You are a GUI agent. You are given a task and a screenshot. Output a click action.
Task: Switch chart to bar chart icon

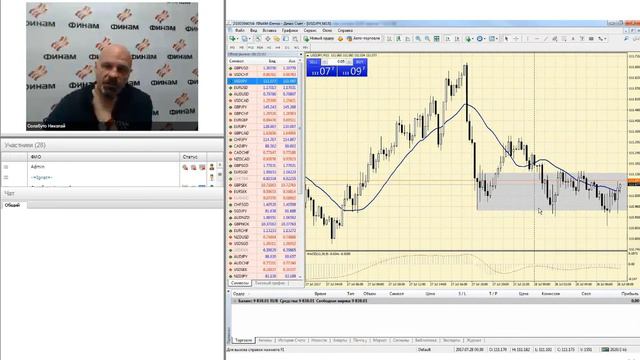pyautogui.click(x=389, y=39)
